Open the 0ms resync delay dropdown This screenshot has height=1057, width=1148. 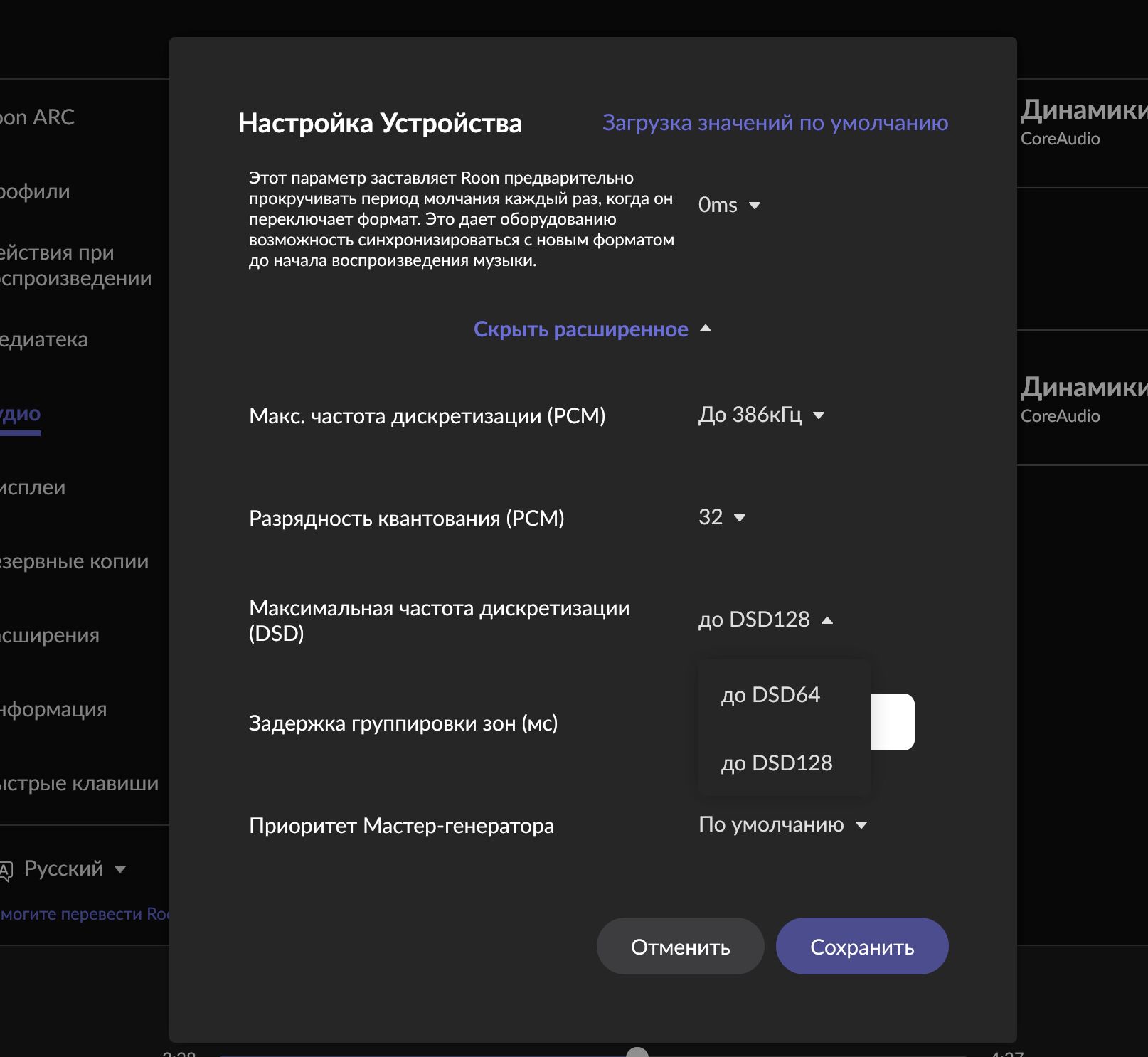coord(729,206)
